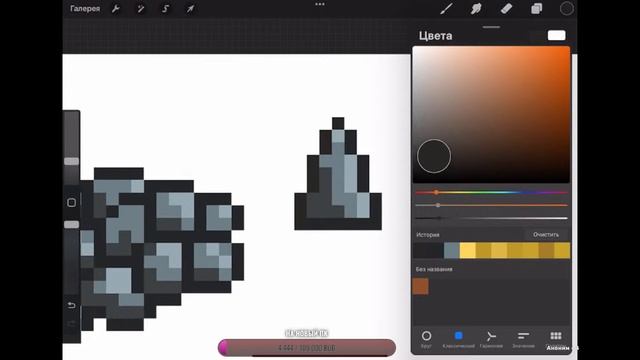This screenshot has height=360, width=640.
Task: Open Adjustments magic wand menu
Action: click(x=140, y=9)
